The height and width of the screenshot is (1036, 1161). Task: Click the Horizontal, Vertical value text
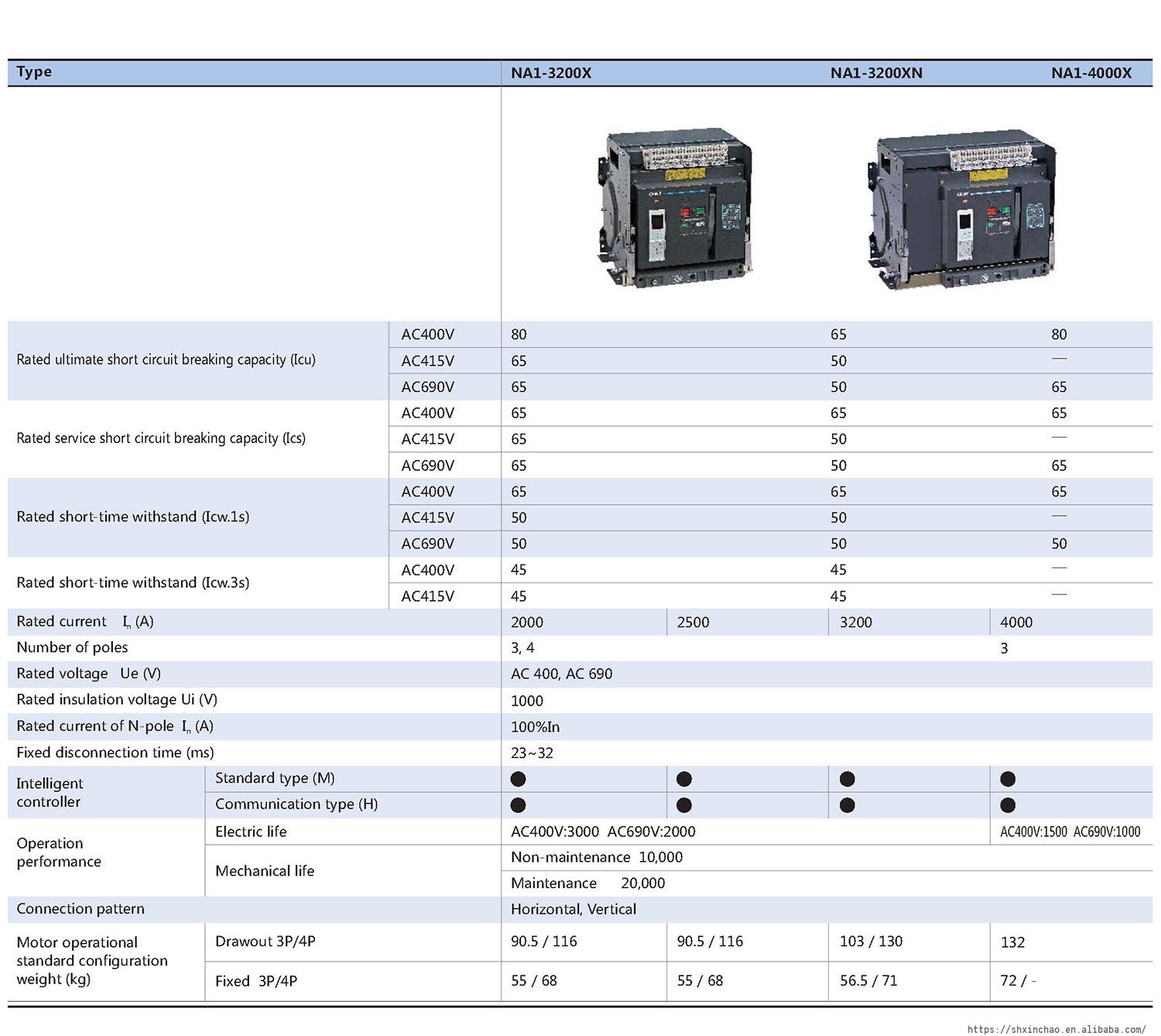point(574,910)
